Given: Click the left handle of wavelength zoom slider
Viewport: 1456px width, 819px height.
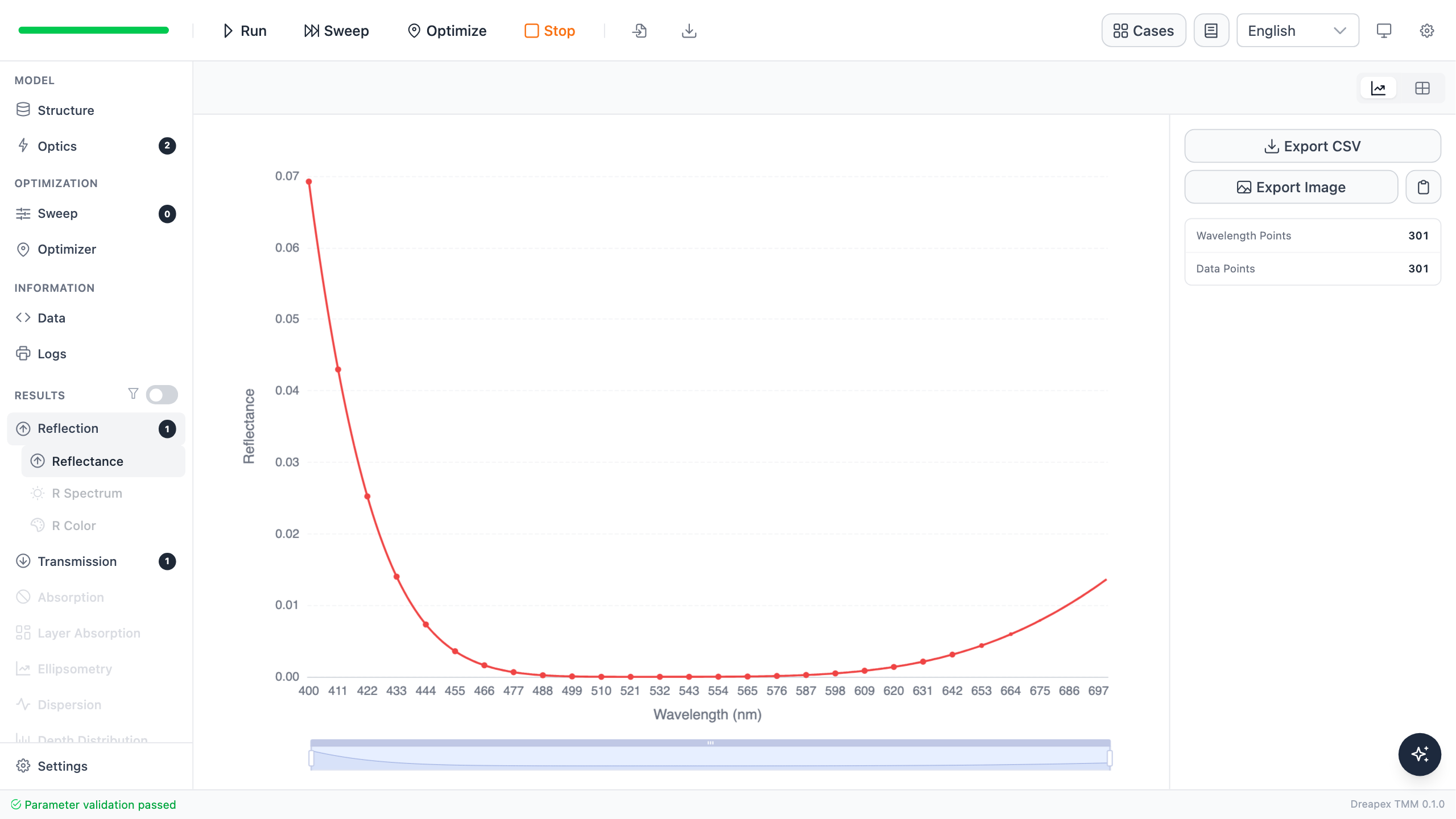Looking at the screenshot, I should (x=311, y=758).
